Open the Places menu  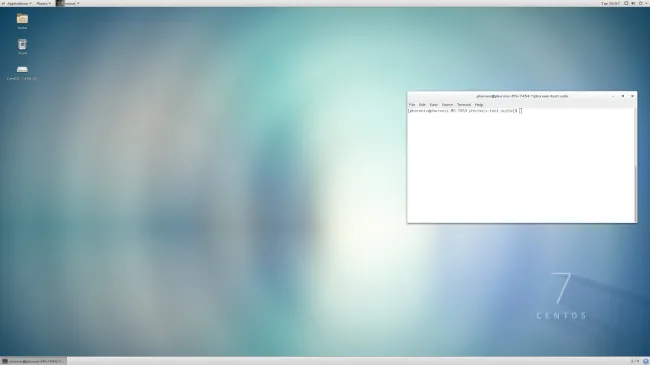(43, 3)
